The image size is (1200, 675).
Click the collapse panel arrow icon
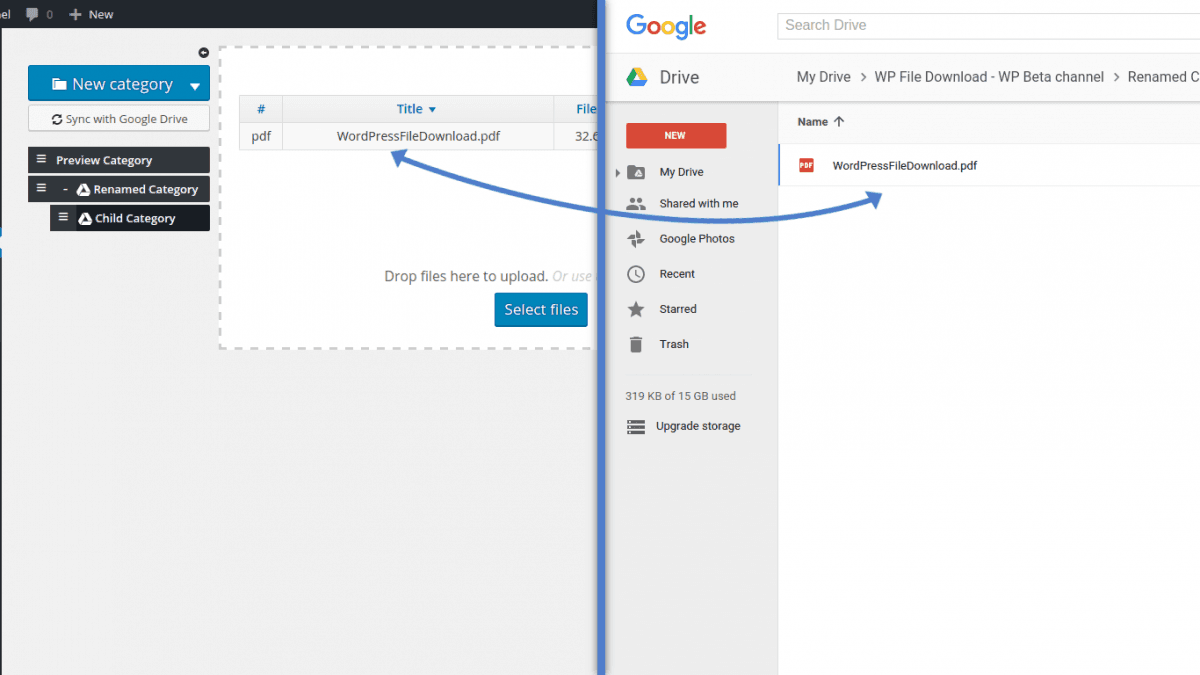204,53
